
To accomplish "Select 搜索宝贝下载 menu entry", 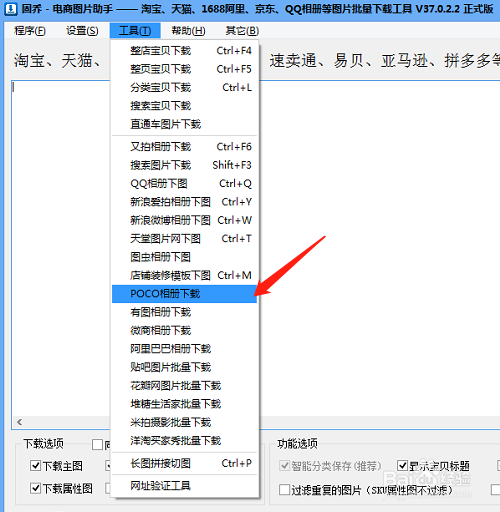I will point(184,106).
